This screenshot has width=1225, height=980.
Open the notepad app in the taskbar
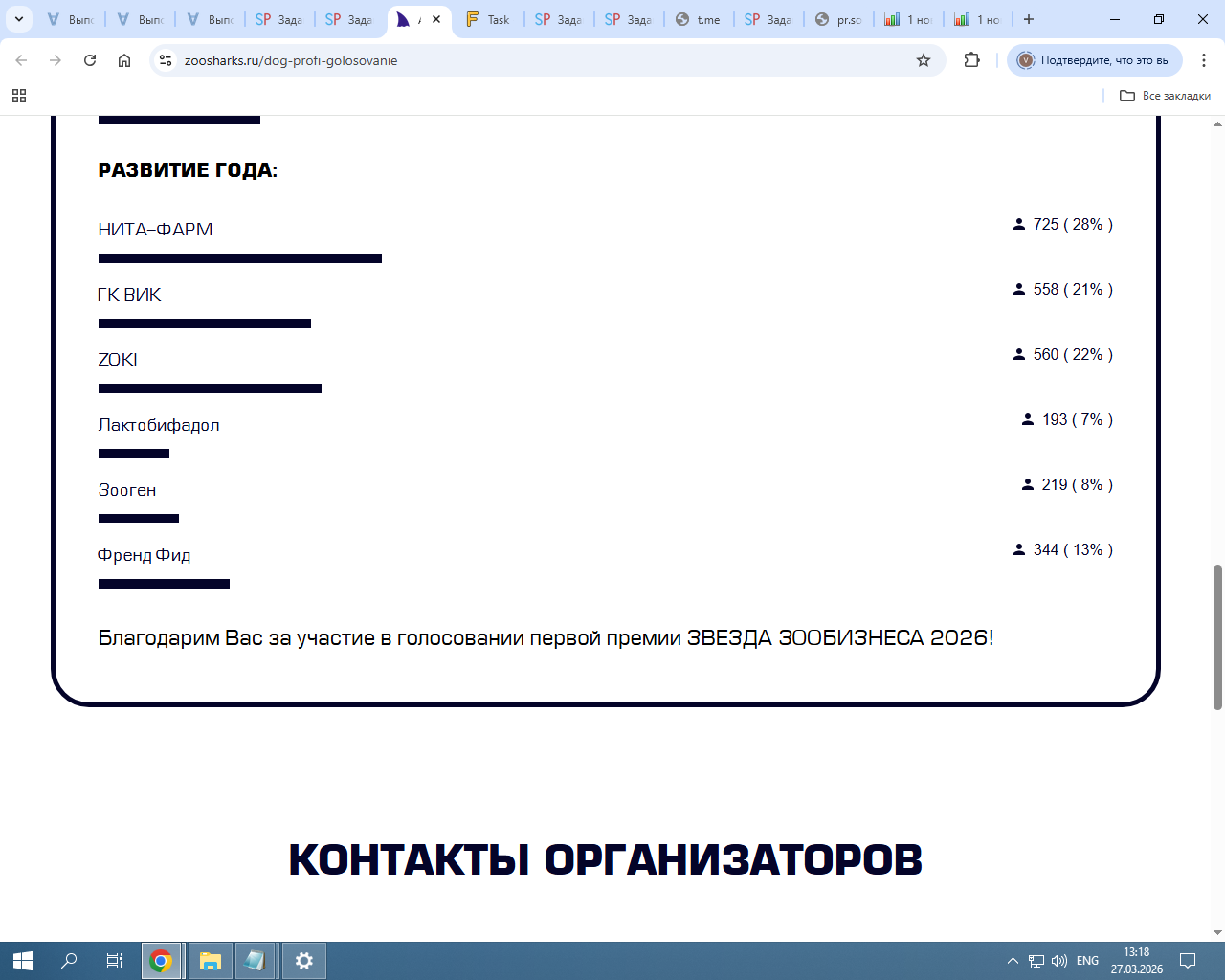[x=255, y=961]
